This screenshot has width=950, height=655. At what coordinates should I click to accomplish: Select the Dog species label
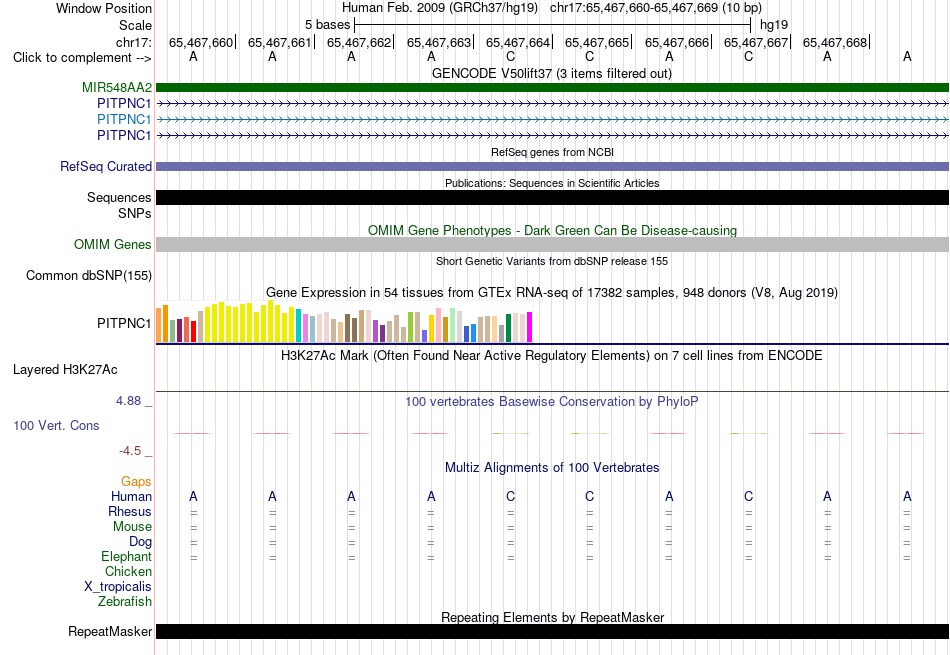pos(140,542)
